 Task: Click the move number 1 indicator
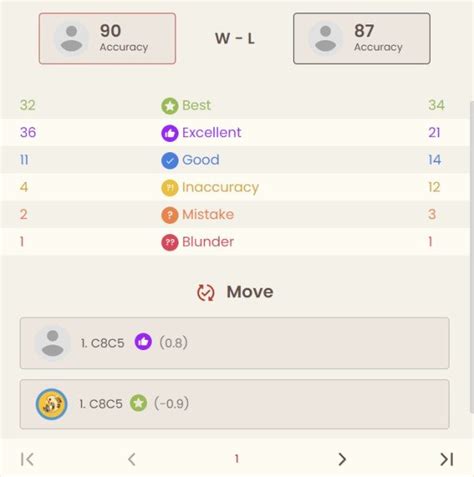point(237,459)
